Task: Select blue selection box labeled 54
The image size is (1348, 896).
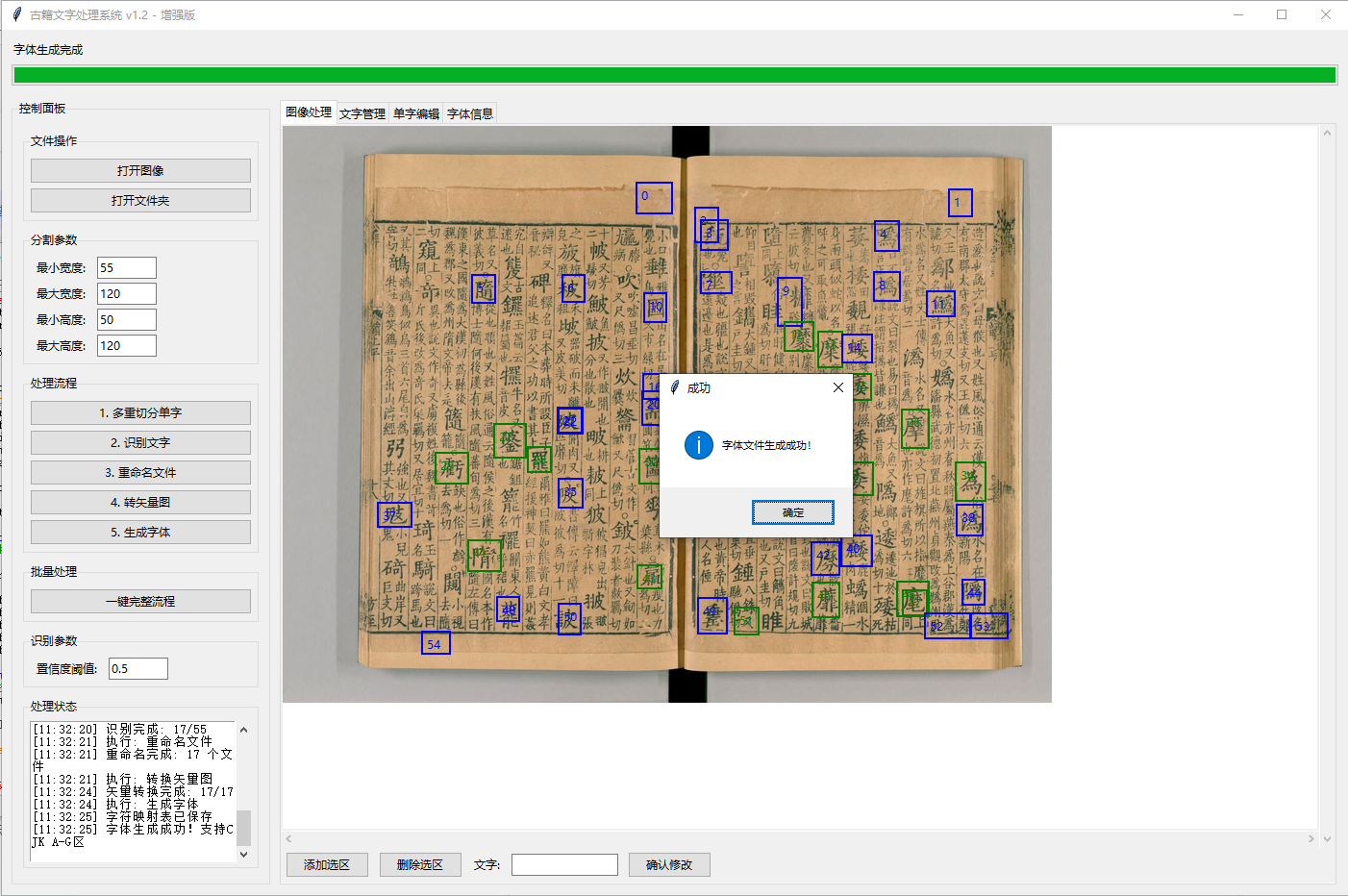Action: coord(436,643)
